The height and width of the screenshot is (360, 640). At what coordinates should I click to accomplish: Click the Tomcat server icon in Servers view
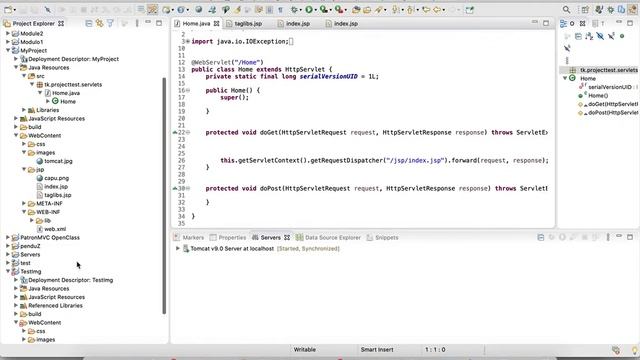click(x=186, y=248)
